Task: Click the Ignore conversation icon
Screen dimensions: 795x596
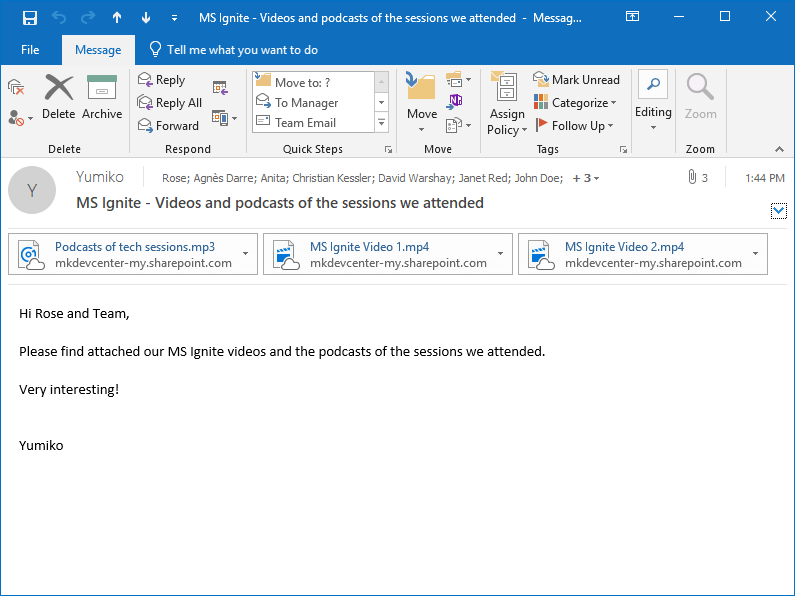Action: [16, 87]
